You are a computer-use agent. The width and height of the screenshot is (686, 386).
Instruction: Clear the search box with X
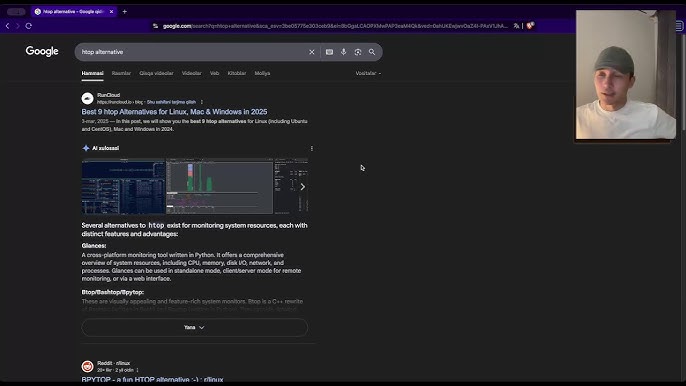[x=312, y=52]
